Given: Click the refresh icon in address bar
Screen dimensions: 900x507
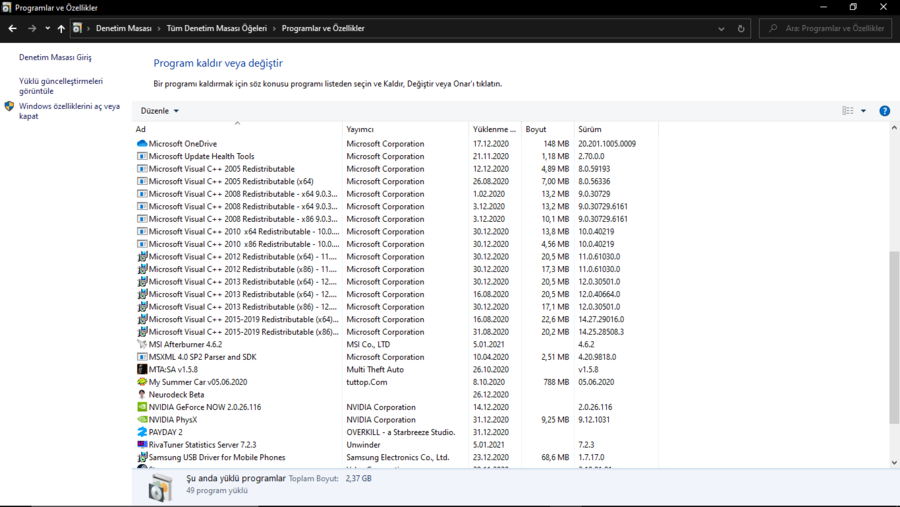Looking at the screenshot, I should [x=741, y=29].
